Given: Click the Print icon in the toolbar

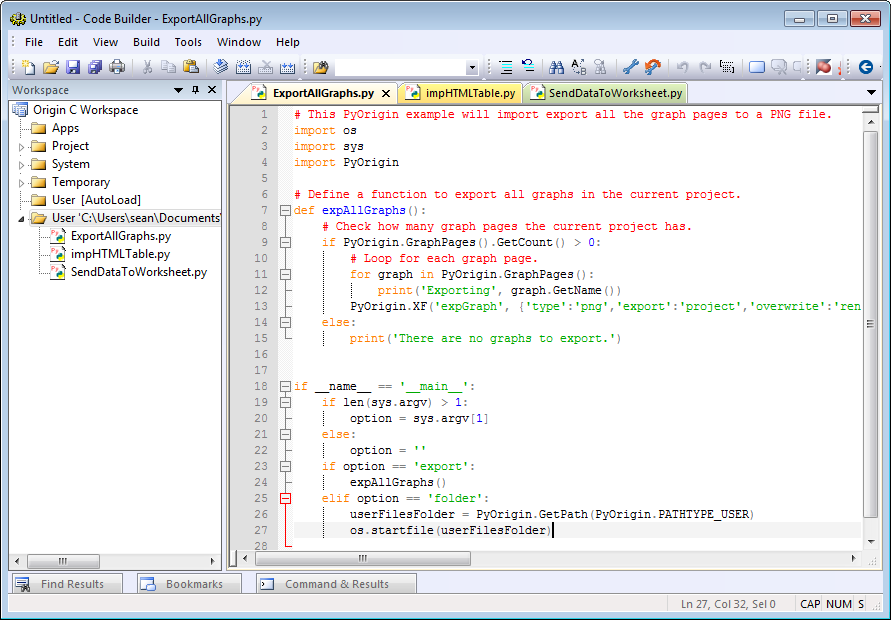Looking at the screenshot, I should [116, 67].
